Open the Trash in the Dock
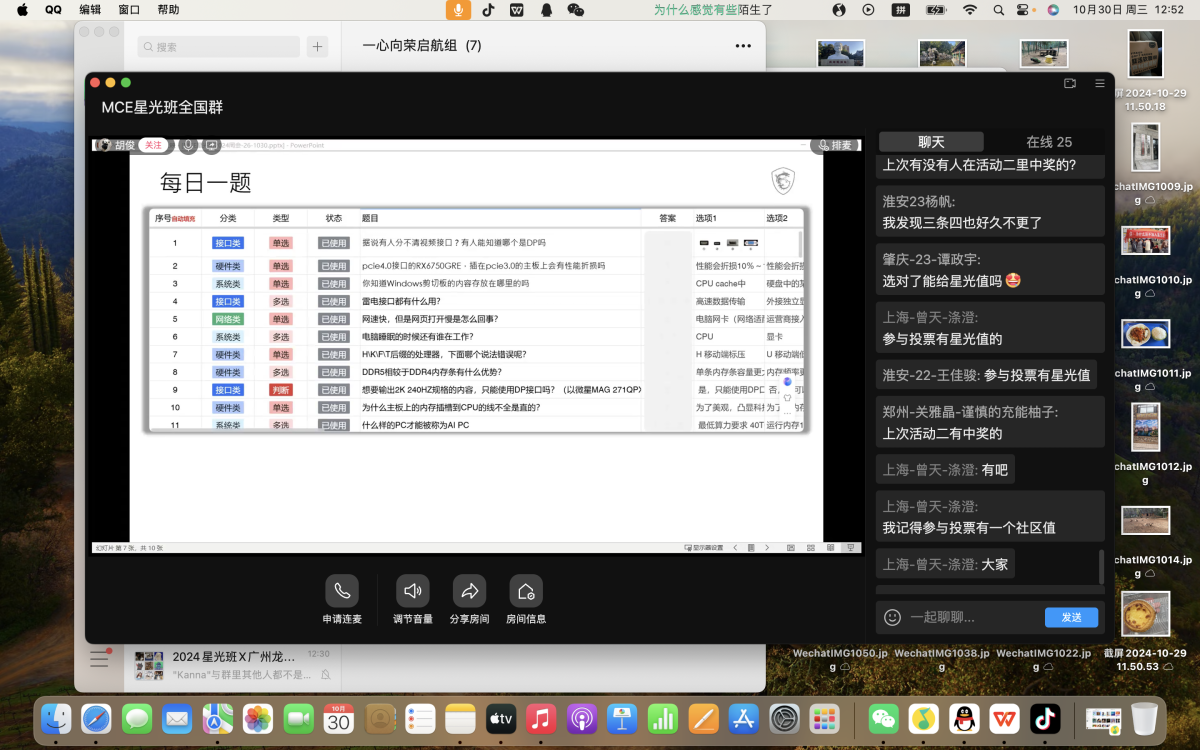Viewport: 1200px width, 750px height. pyautogui.click(x=1144, y=718)
